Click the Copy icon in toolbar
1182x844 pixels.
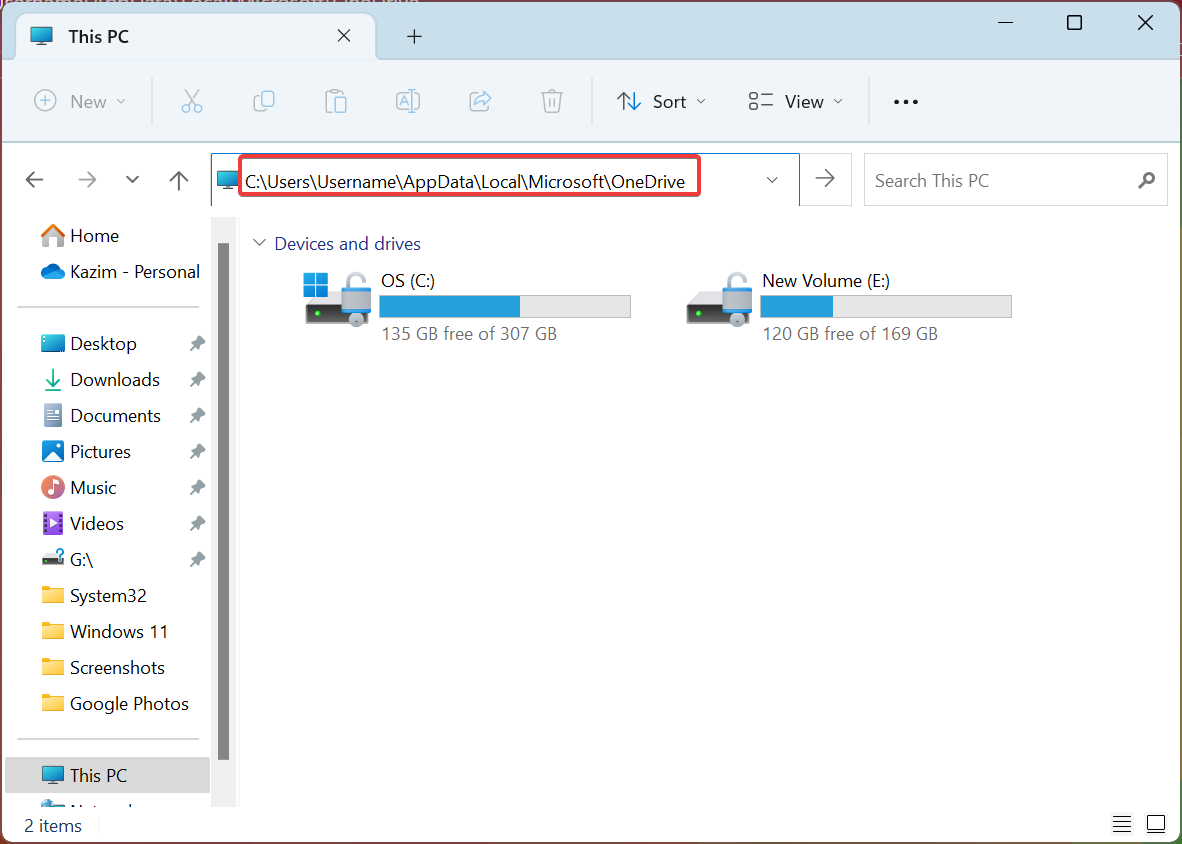[x=263, y=101]
